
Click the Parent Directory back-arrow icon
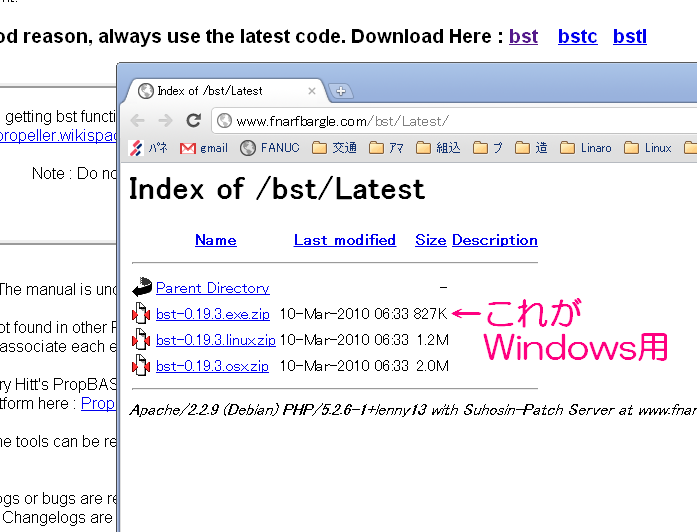[x=141, y=288]
